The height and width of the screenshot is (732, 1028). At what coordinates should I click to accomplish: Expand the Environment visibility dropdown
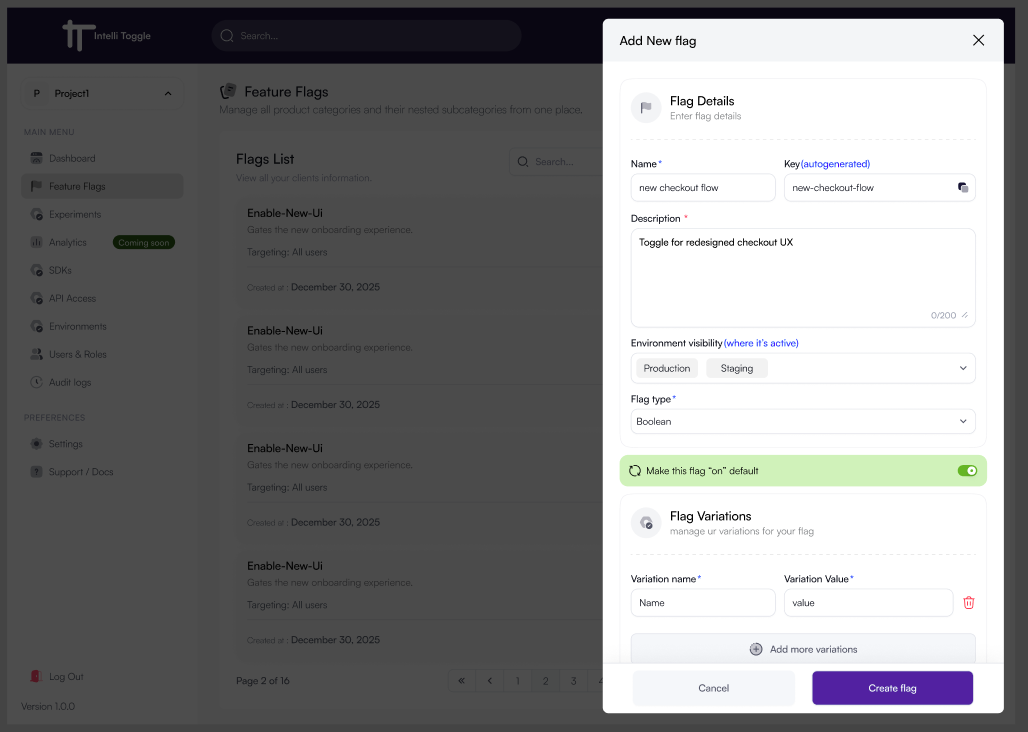963,368
